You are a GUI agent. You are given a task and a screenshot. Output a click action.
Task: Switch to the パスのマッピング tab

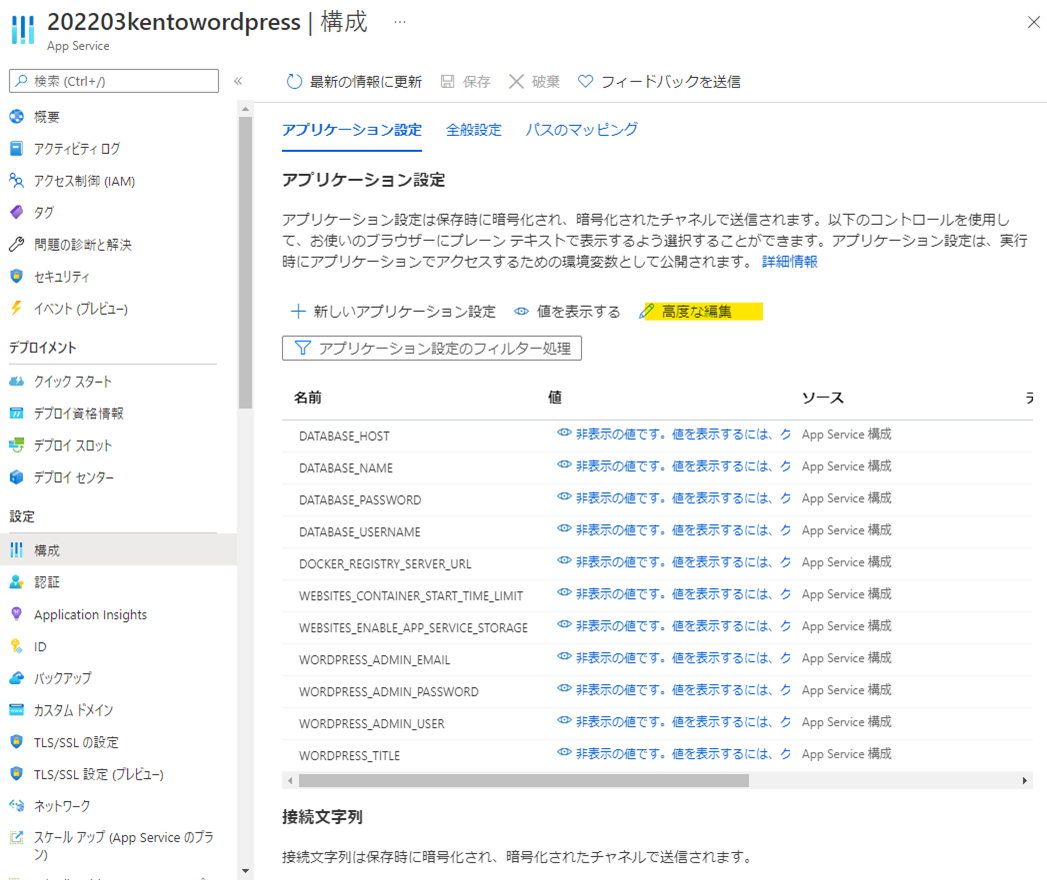[x=581, y=130]
